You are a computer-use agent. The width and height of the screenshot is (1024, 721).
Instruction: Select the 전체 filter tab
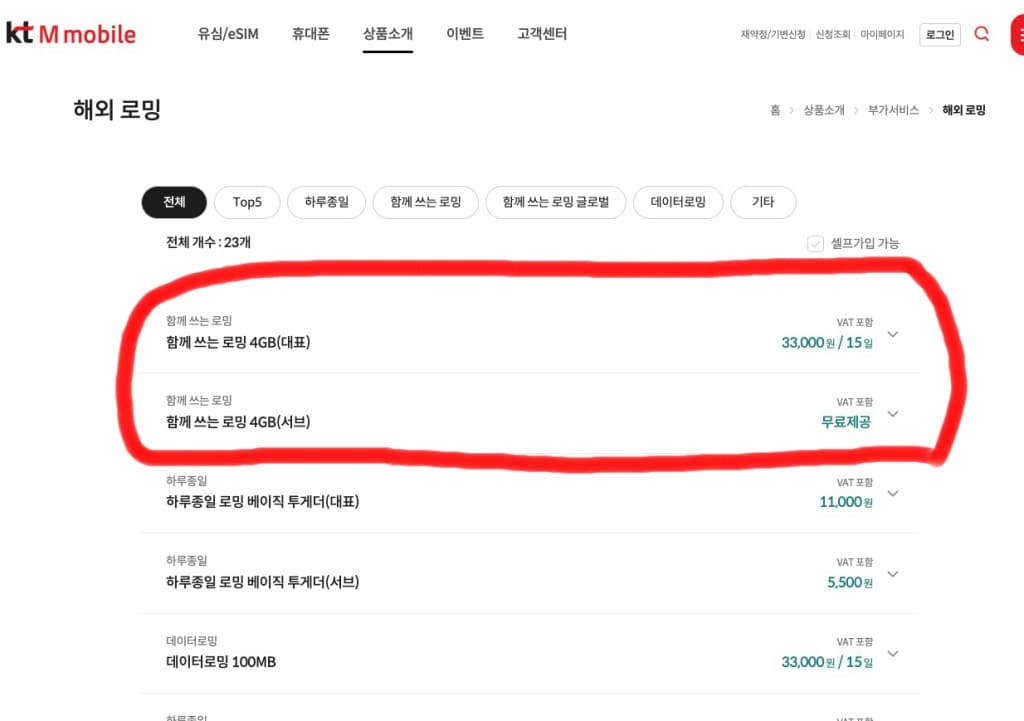click(174, 202)
